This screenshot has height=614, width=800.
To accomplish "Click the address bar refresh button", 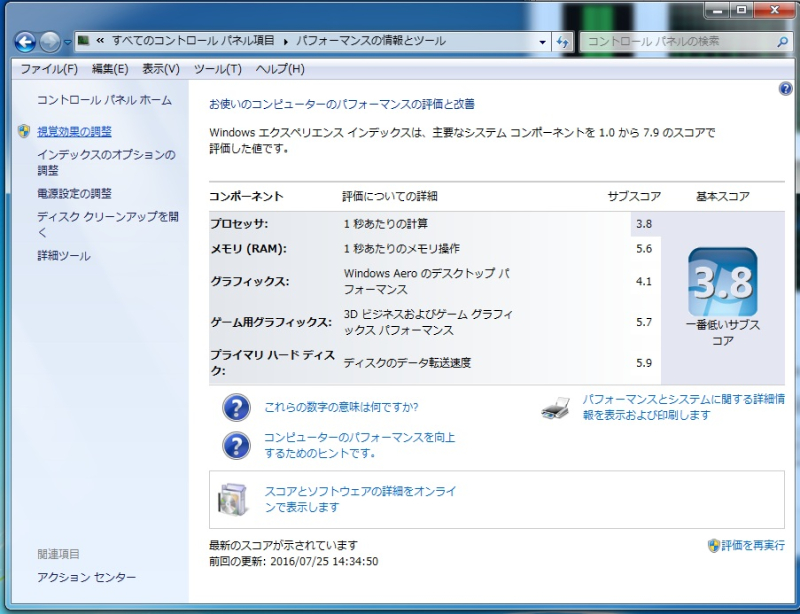I will 562,42.
